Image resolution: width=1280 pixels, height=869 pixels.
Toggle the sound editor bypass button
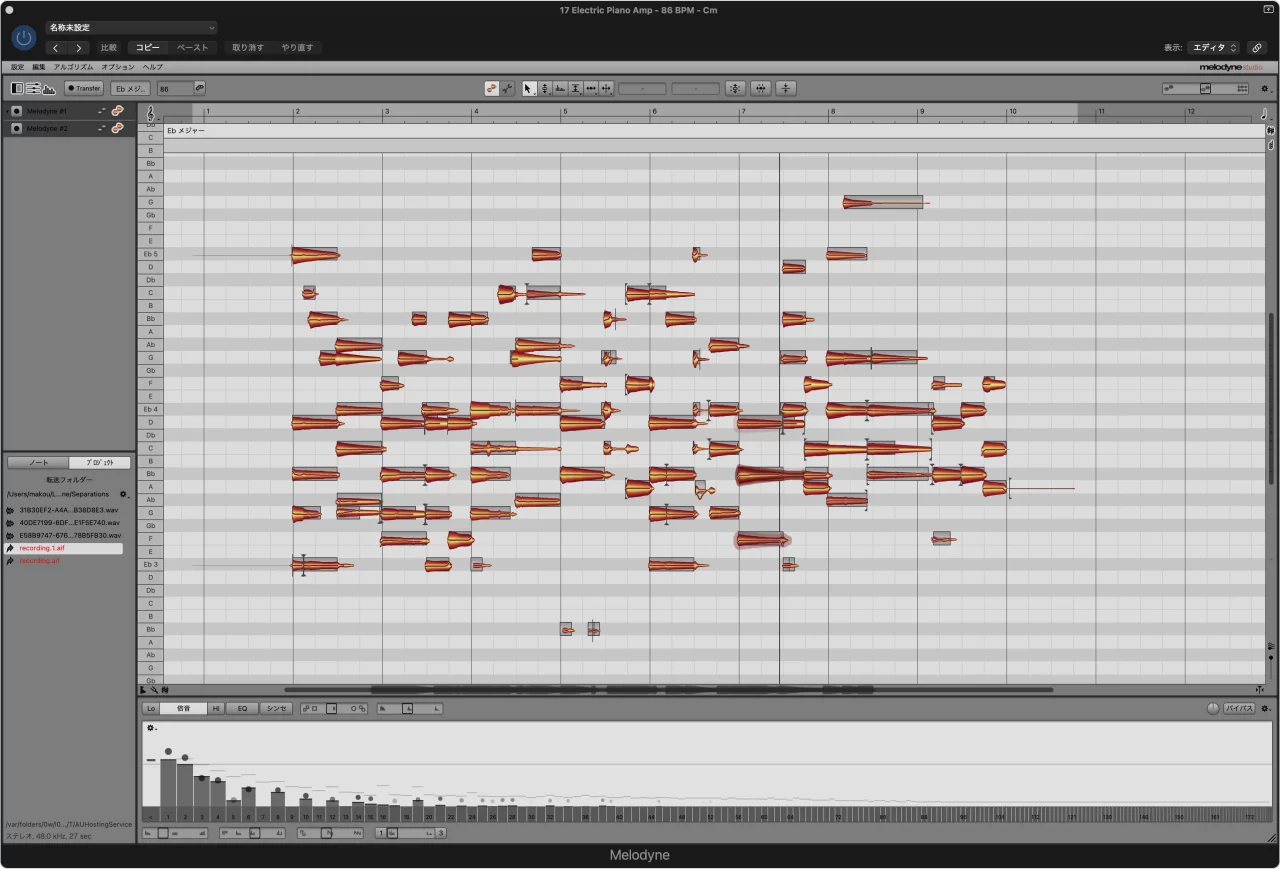tap(1239, 708)
